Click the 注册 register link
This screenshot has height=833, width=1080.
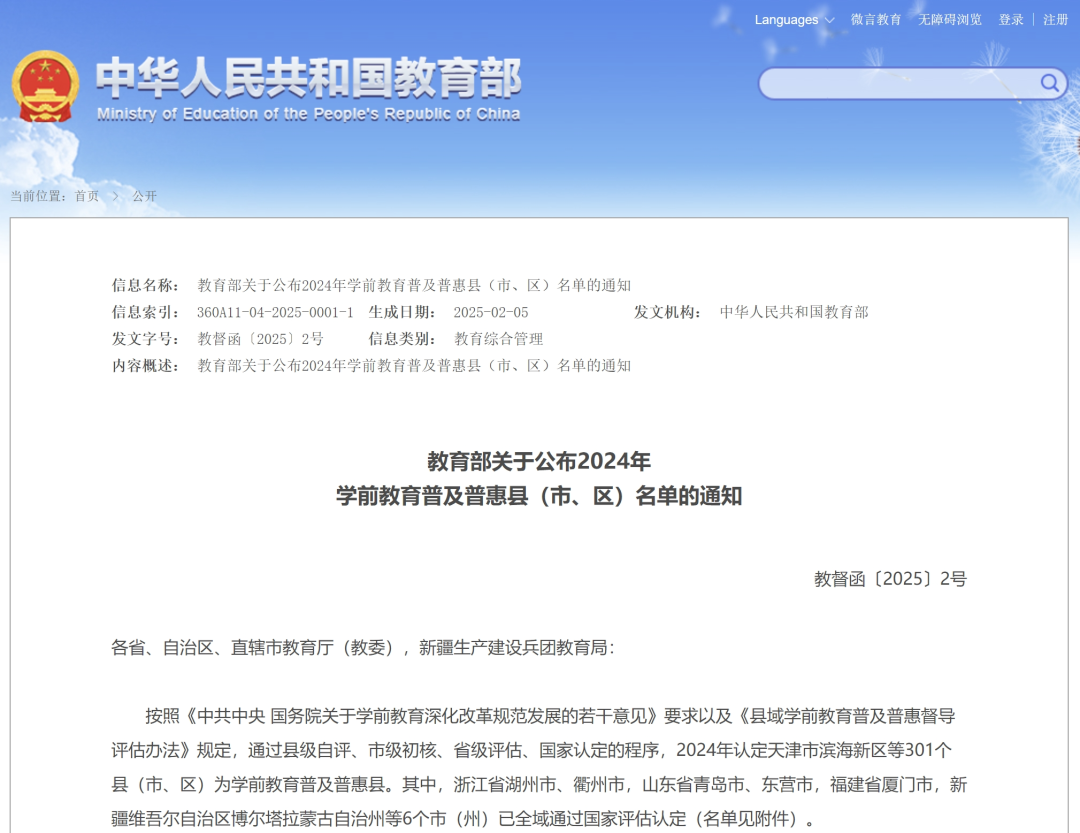point(1055,20)
